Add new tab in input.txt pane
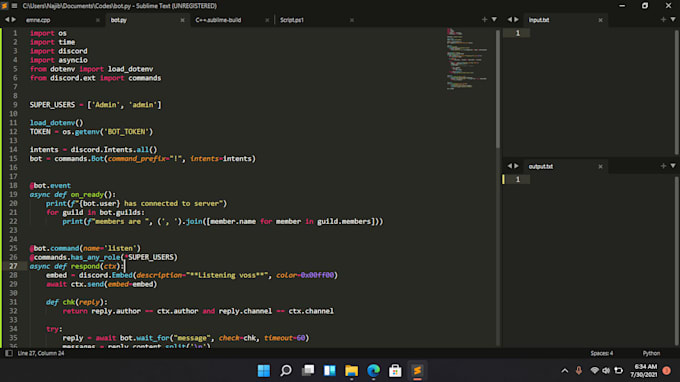Image resolution: width=680 pixels, height=382 pixels. click(663, 20)
